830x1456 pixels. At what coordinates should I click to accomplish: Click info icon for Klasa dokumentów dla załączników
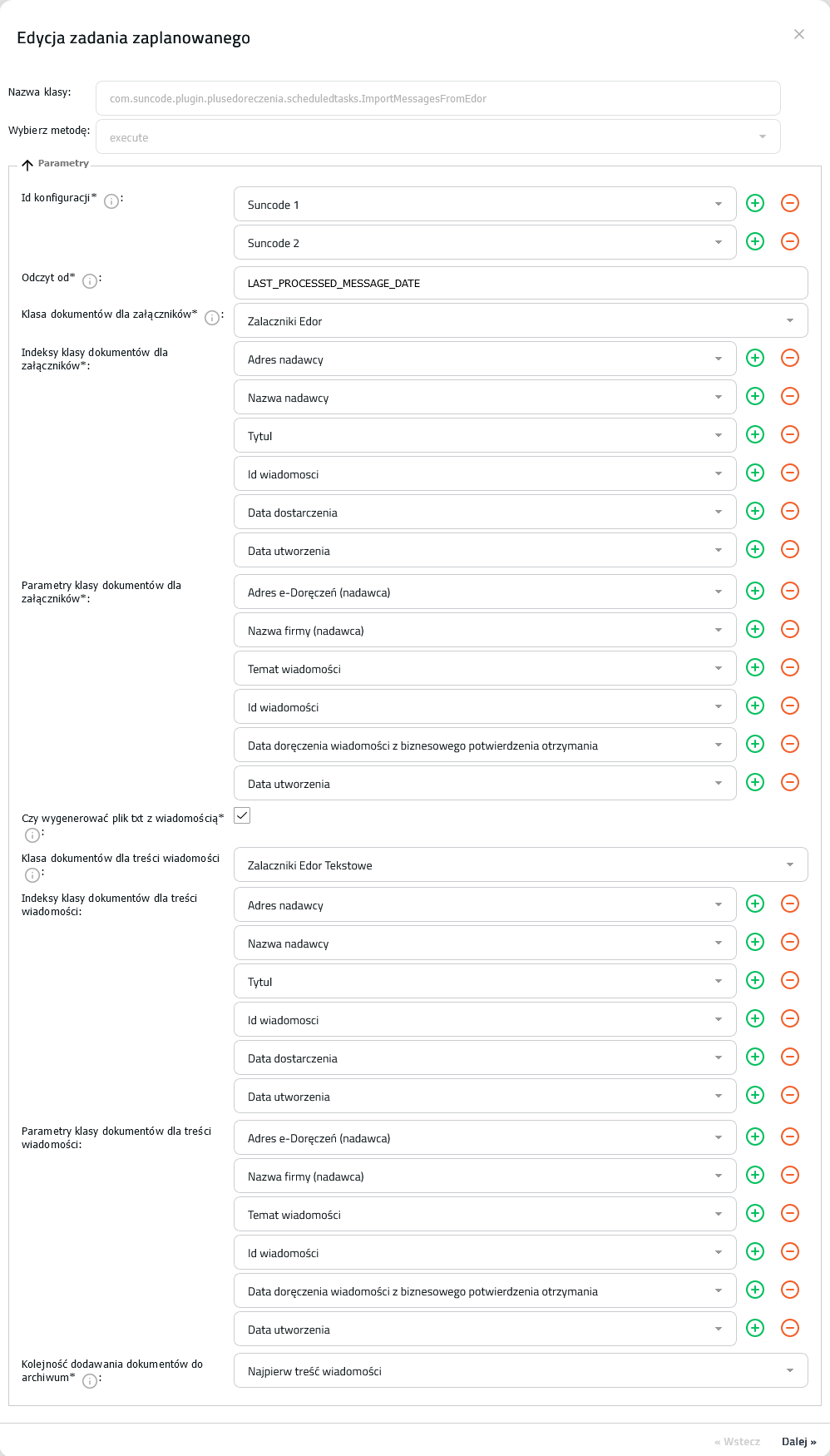click(212, 318)
